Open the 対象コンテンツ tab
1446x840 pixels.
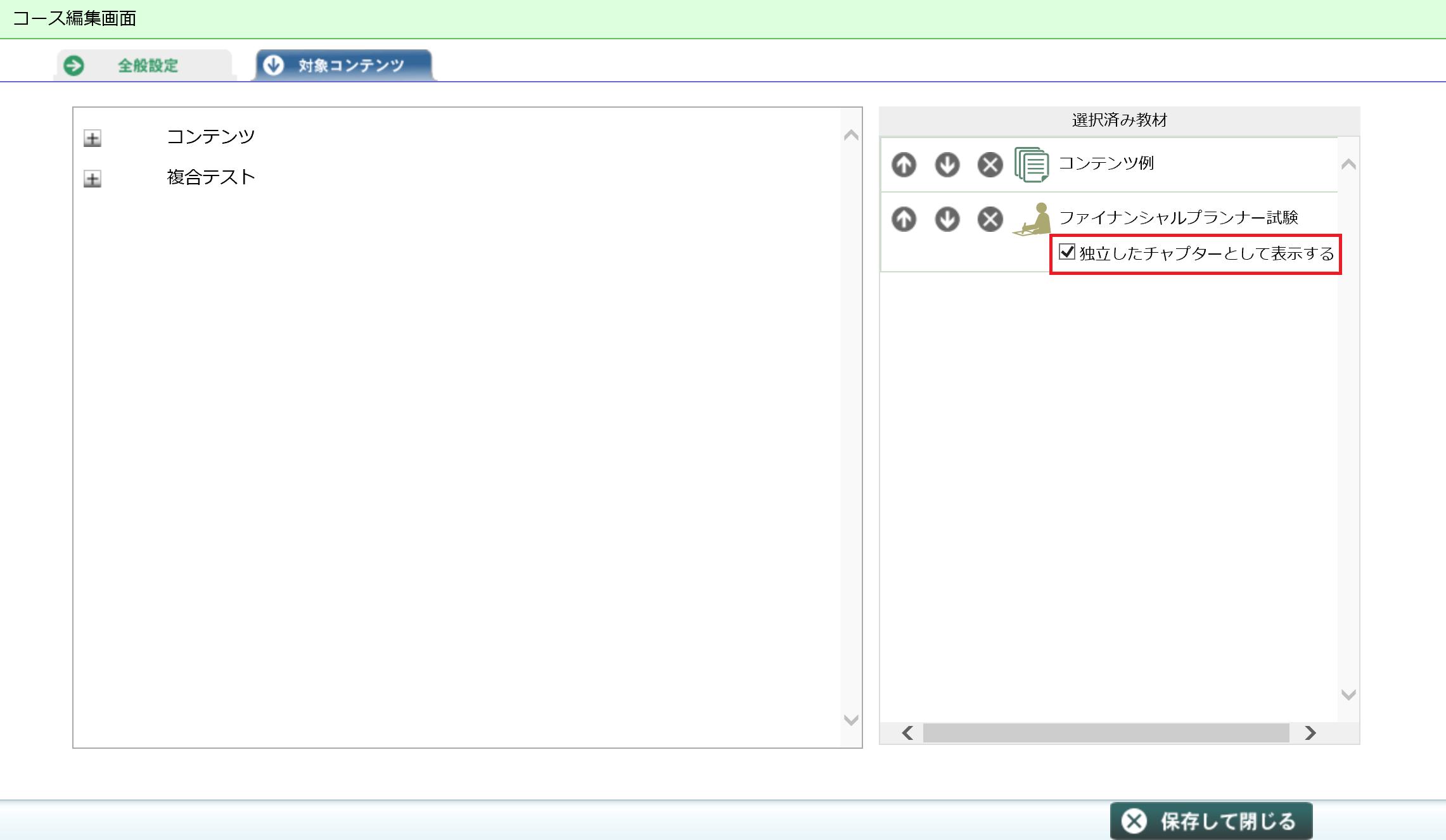tap(344, 65)
